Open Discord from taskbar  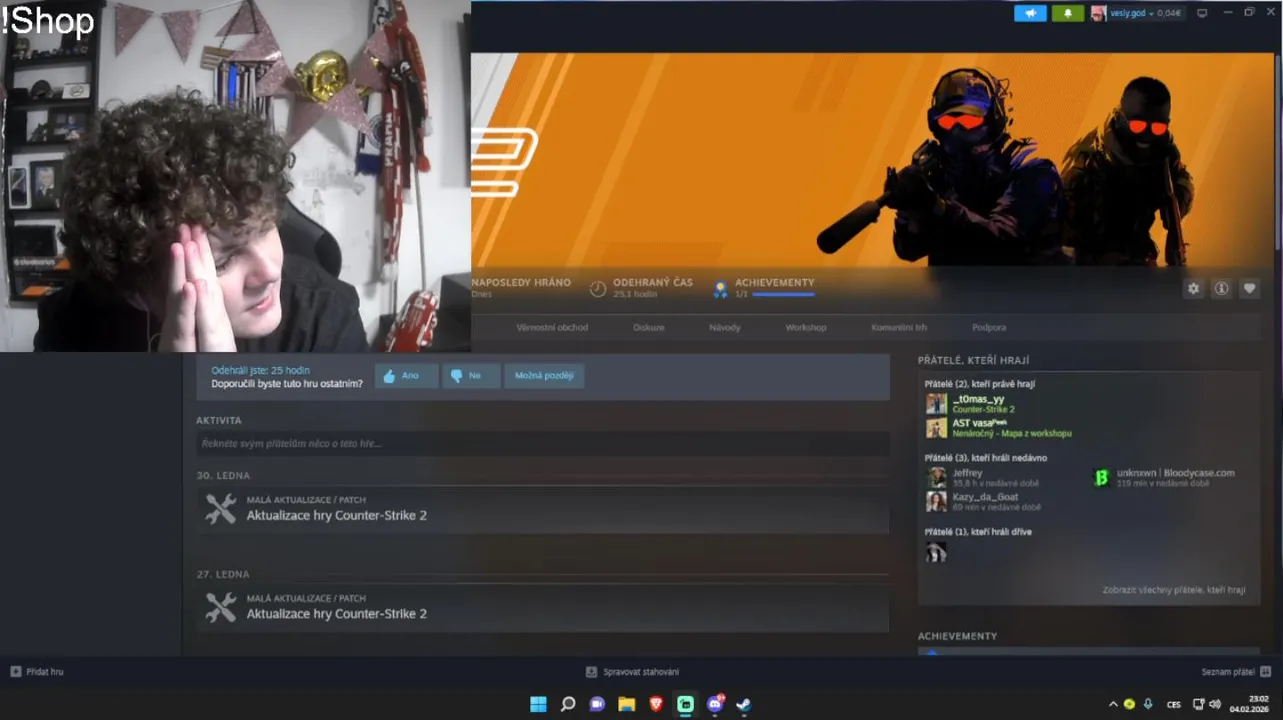tap(715, 704)
